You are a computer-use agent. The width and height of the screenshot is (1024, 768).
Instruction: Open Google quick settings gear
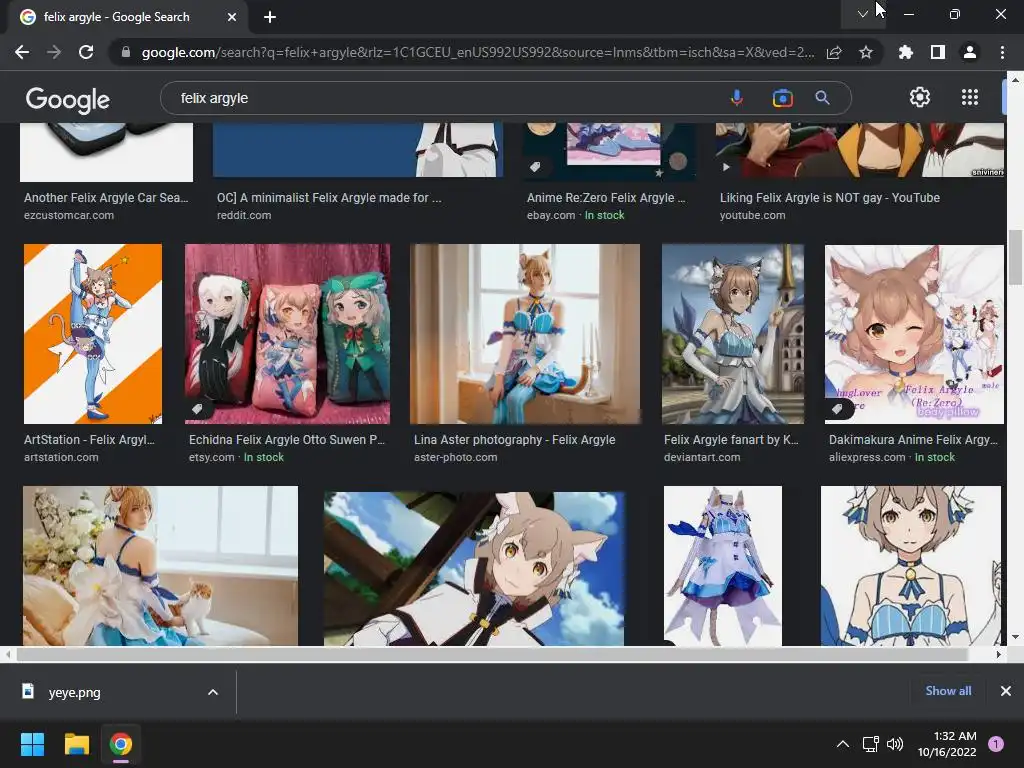click(920, 97)
